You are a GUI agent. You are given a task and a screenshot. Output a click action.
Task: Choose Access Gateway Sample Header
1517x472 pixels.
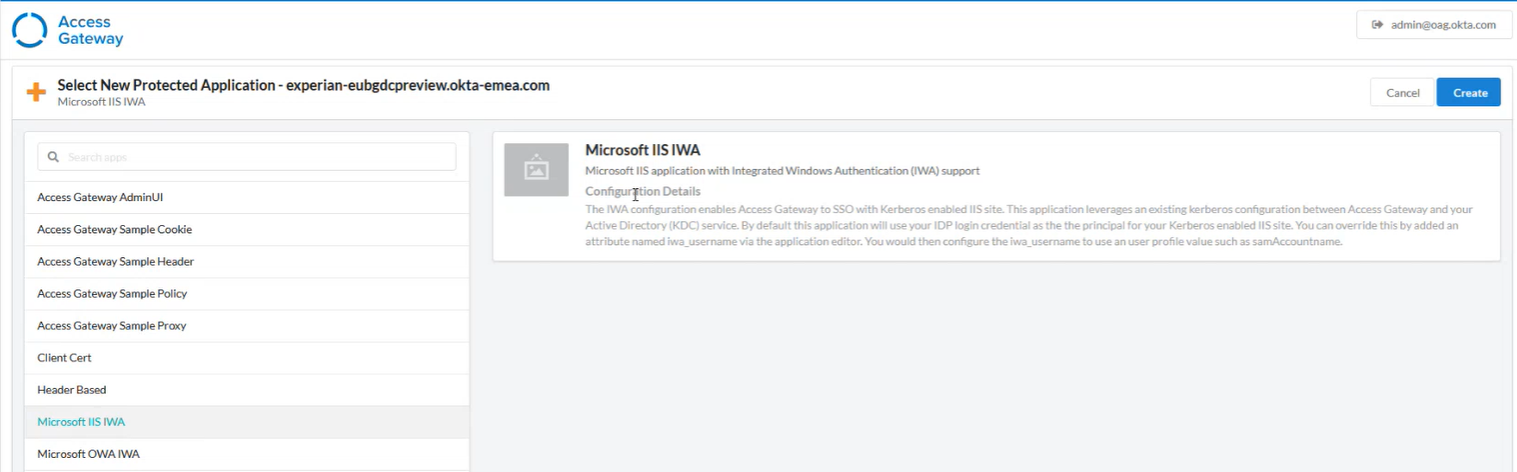pos(115,262)
